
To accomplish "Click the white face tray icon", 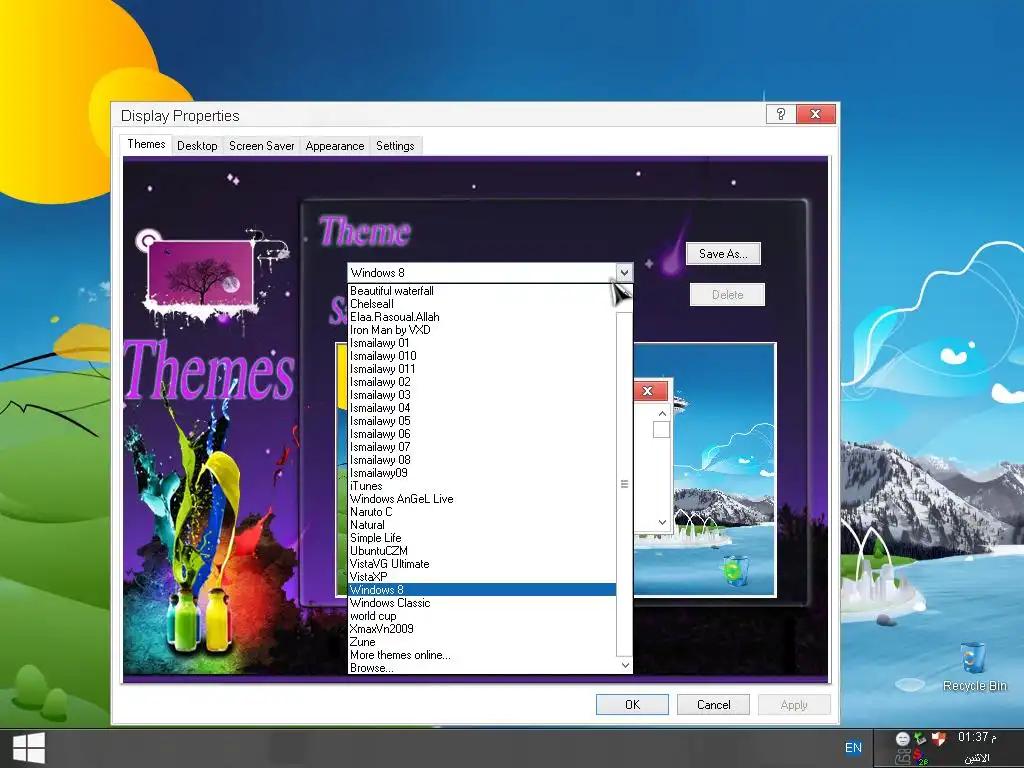I will (903, 739).
